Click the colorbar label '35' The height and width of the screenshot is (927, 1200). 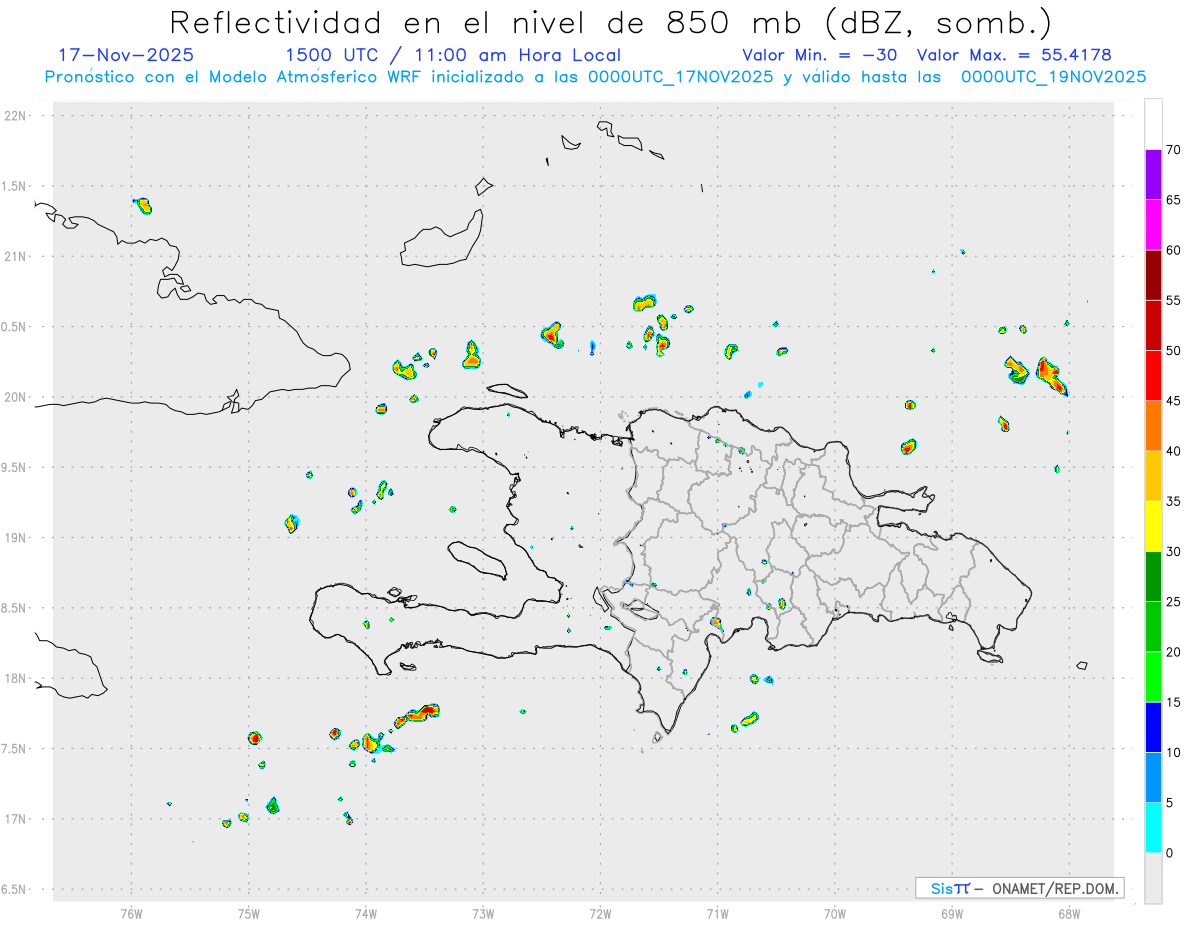[1173, 501]
